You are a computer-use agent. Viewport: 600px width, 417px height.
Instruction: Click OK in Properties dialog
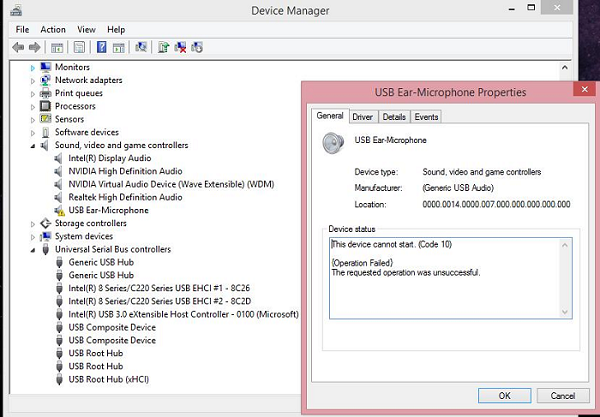click(504, 396)
